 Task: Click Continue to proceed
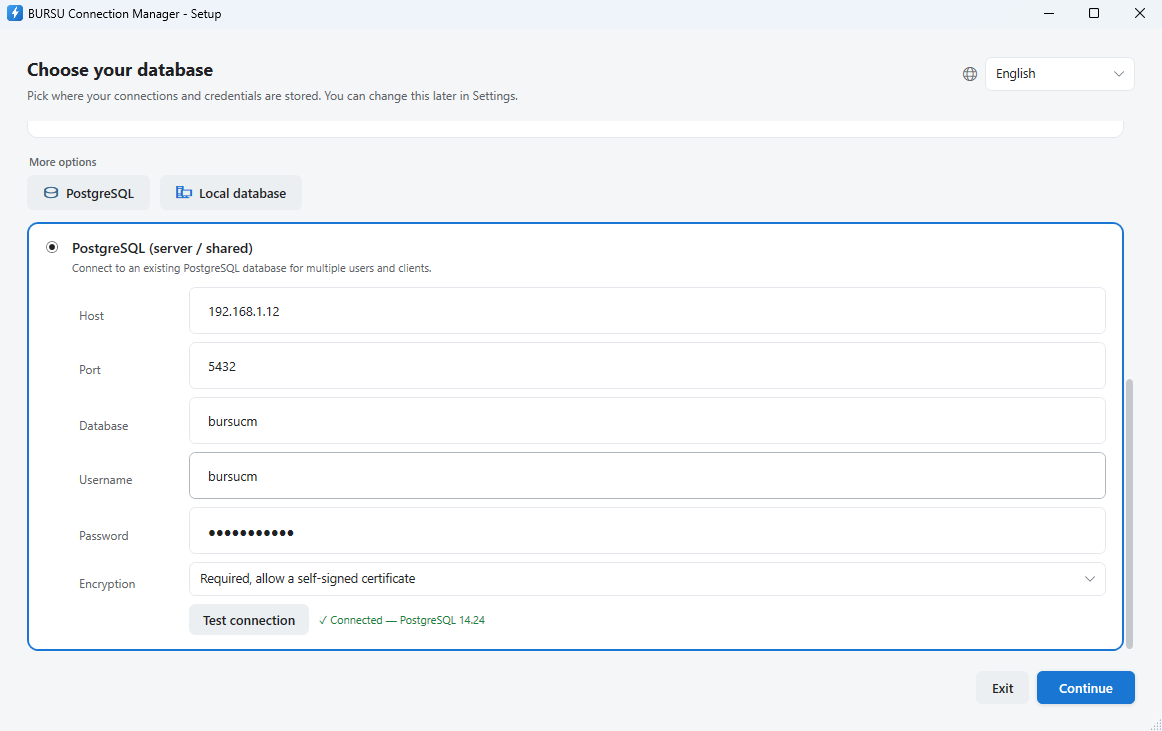1086,688
